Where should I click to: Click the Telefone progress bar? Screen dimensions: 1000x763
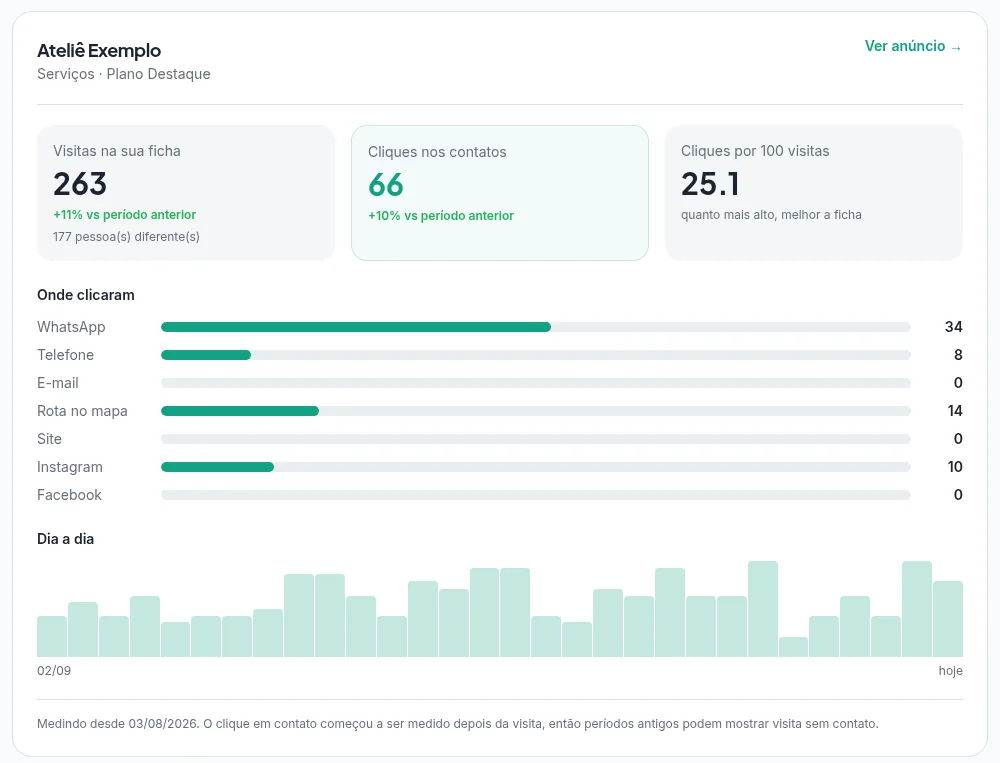coord(536,355)
